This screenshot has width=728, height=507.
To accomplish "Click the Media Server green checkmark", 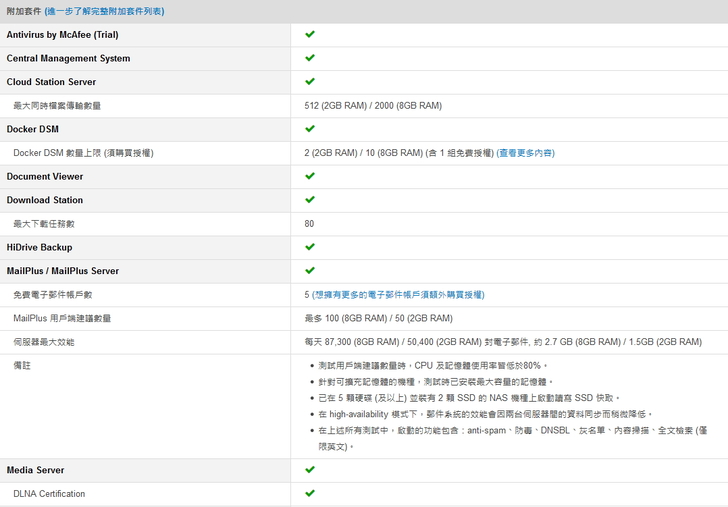I will (310, 469).
